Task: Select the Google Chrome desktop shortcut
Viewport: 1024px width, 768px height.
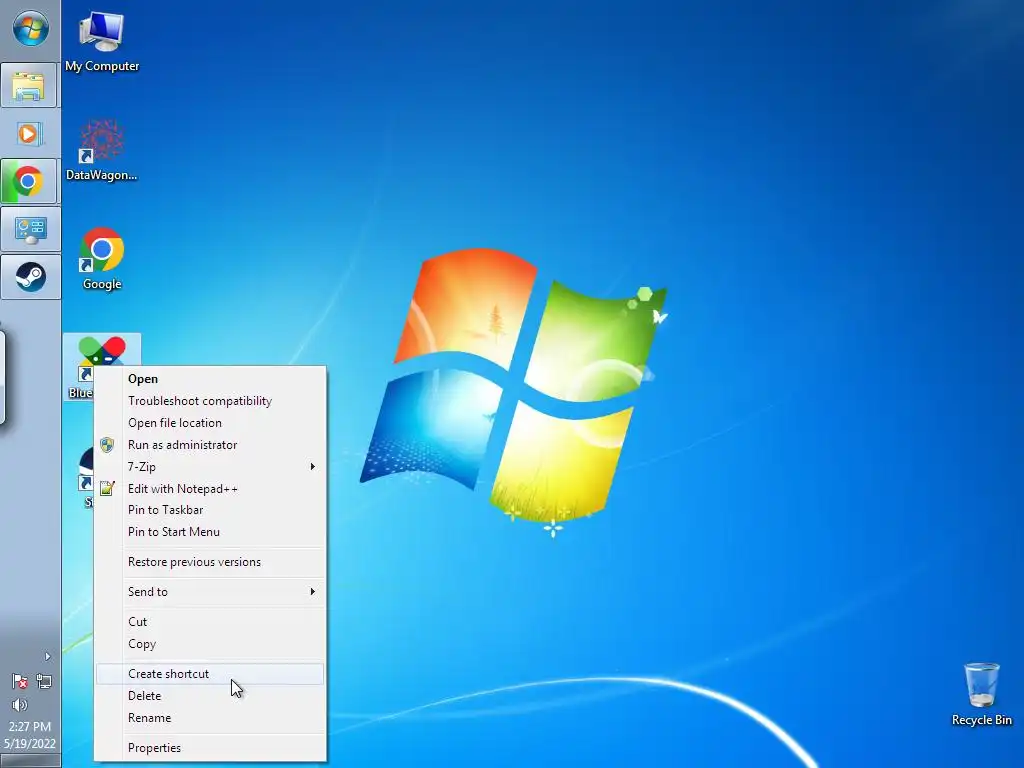Action: [102, 259]
